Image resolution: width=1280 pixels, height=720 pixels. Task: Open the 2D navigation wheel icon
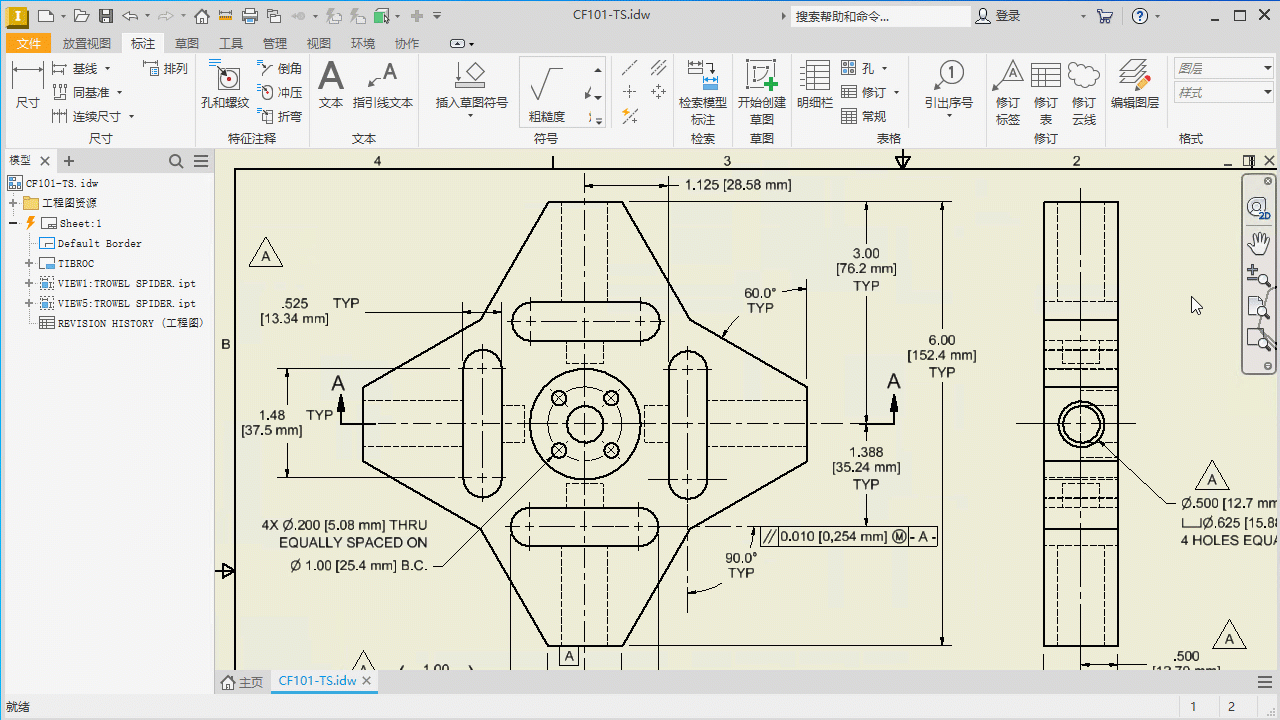click(x=1259, y=207)
